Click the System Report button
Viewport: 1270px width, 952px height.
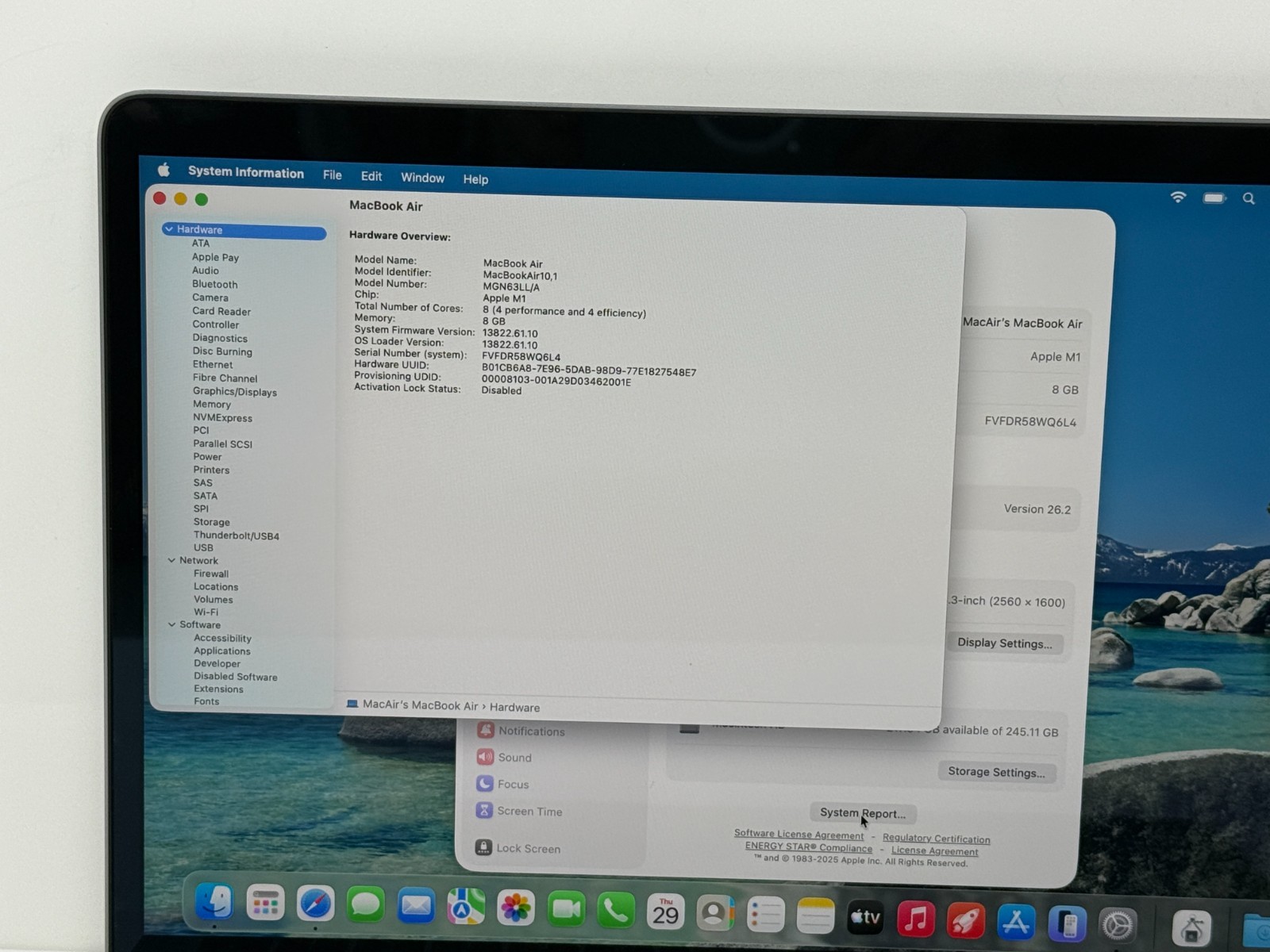tap(863, 813)
